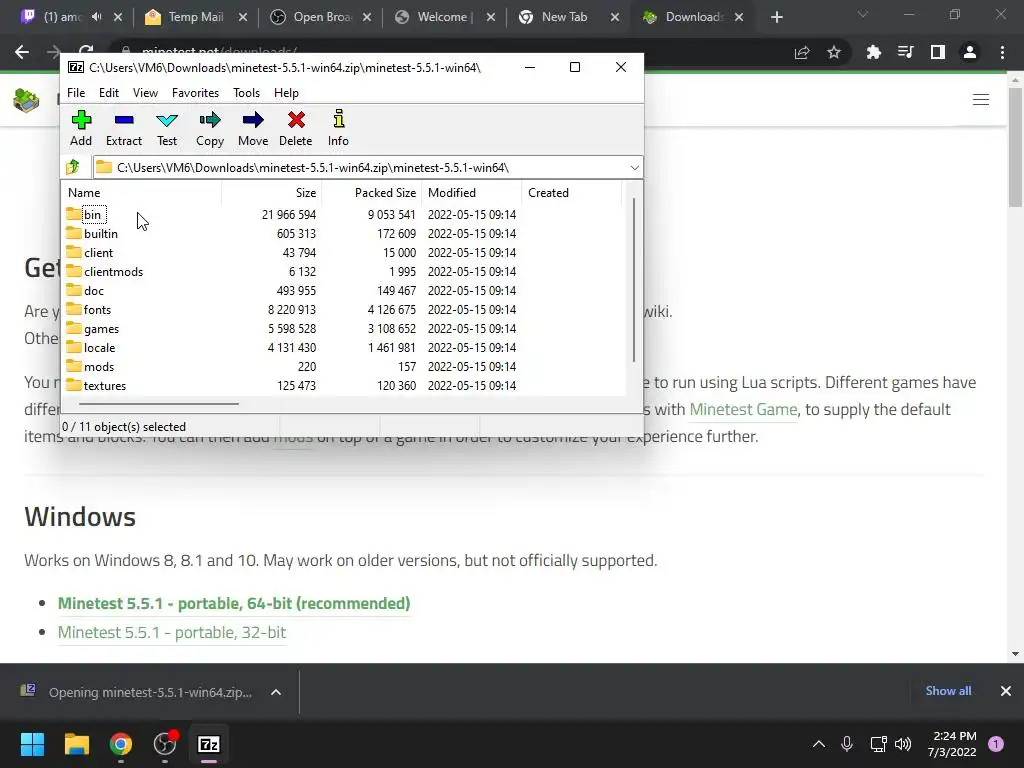Open Chrome tab search dropdown
This screenshot has height=768, width=1024.
(863, 14)
